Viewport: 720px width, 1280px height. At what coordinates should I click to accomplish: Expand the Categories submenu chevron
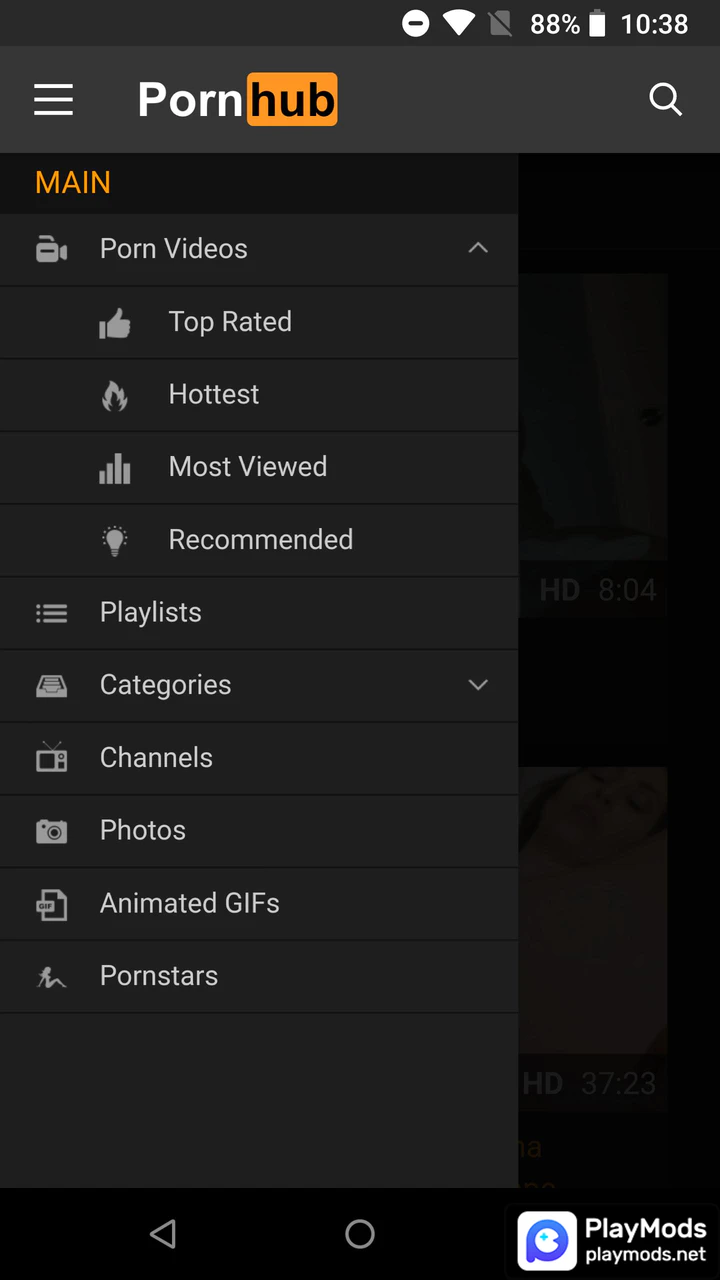click(x=478, y=685)
